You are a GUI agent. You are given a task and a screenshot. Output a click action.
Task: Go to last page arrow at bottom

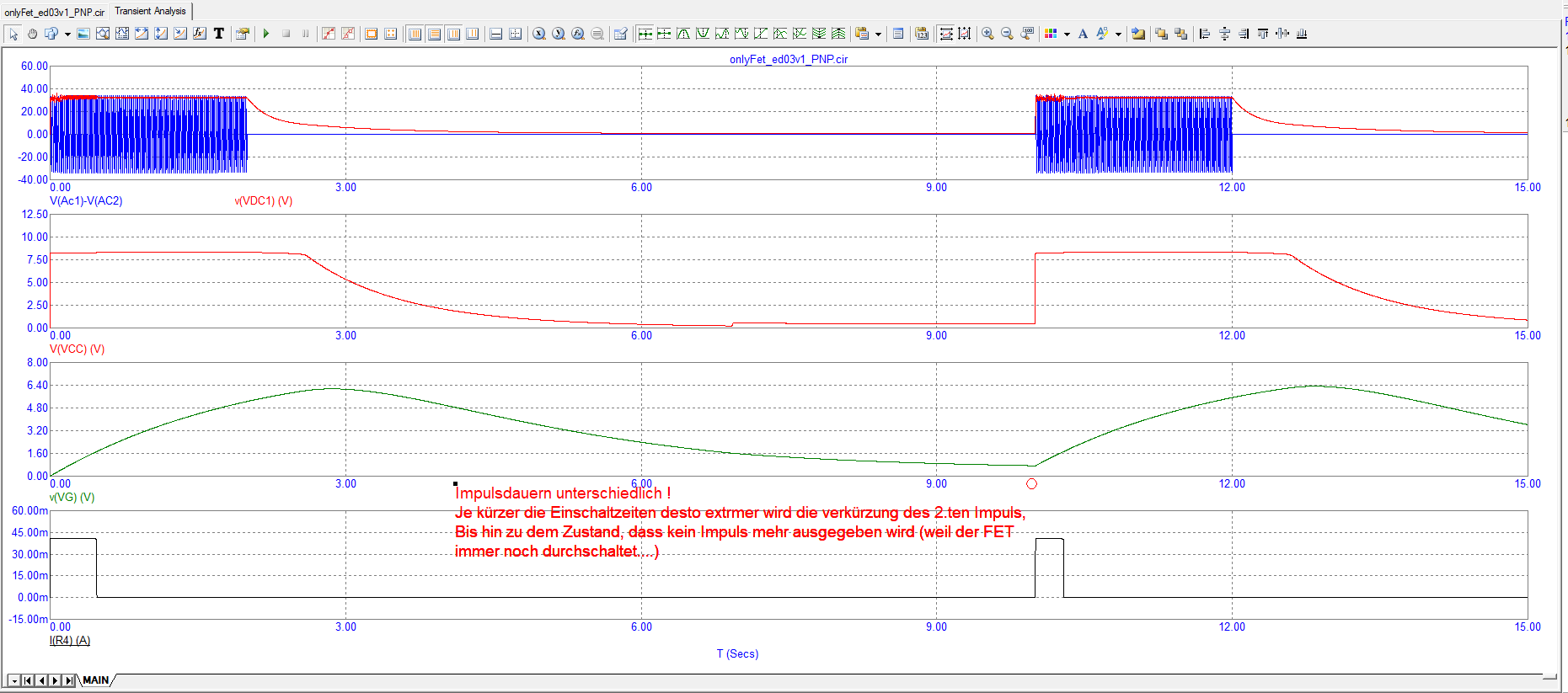[68, 680]
